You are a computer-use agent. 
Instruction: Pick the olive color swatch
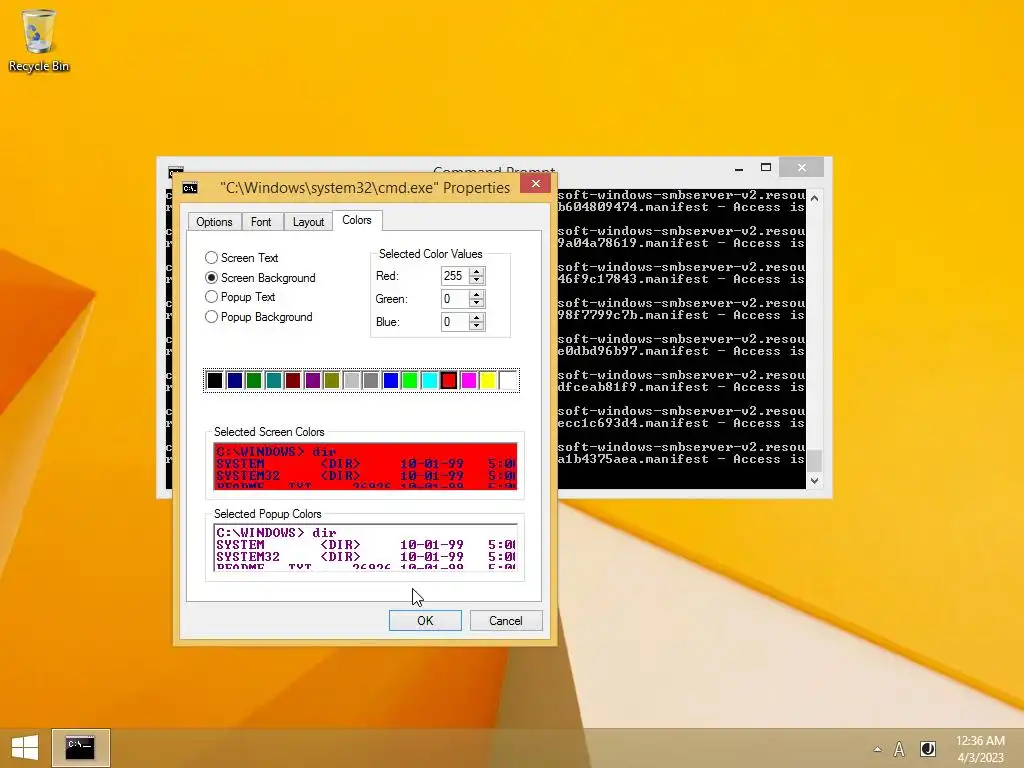pos(332,381)
